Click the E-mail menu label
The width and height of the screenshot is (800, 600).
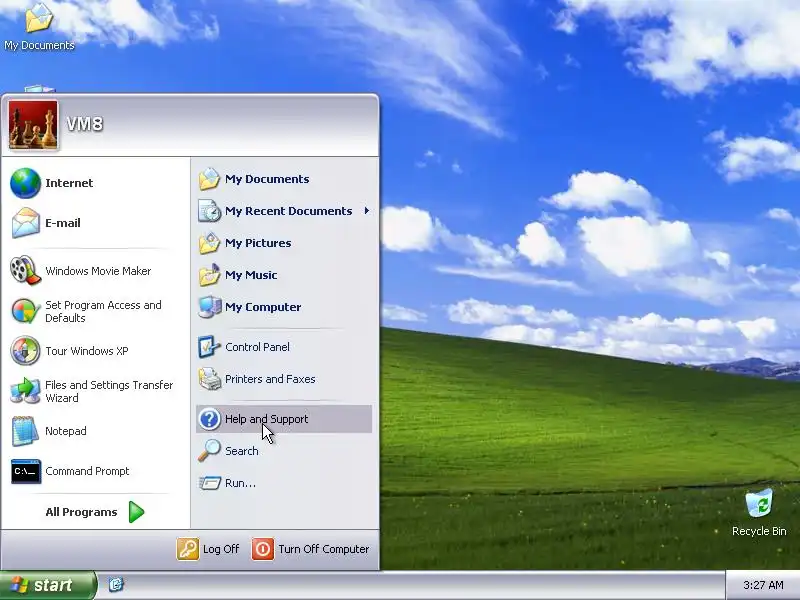pos(63,223)
